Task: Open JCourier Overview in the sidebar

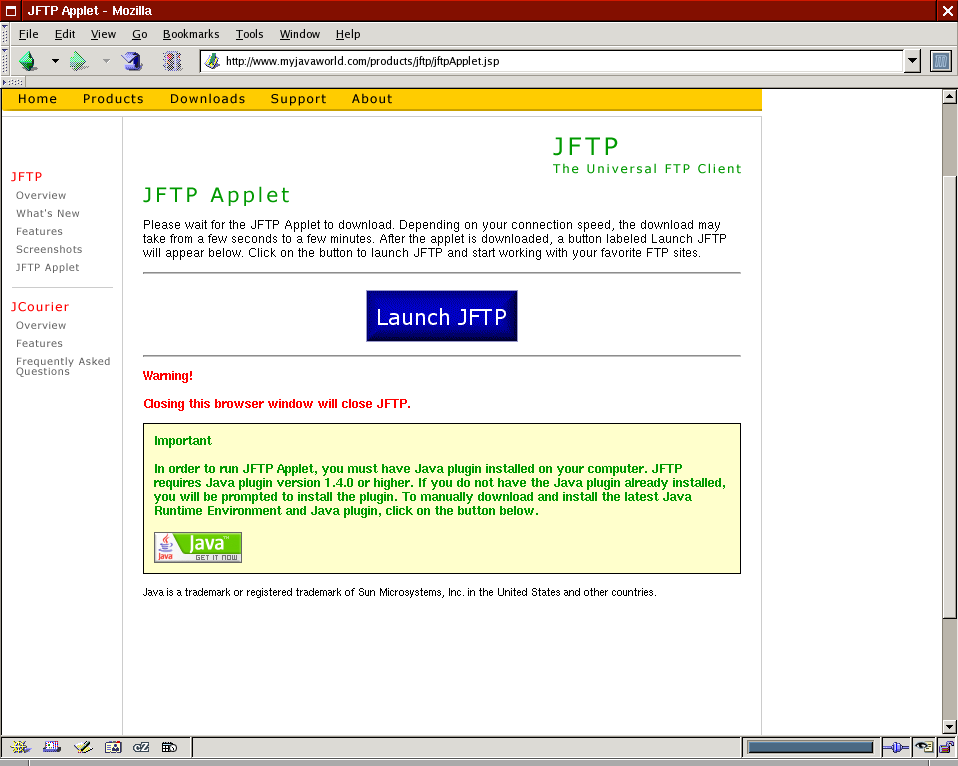Action: (x=41, y=326)
